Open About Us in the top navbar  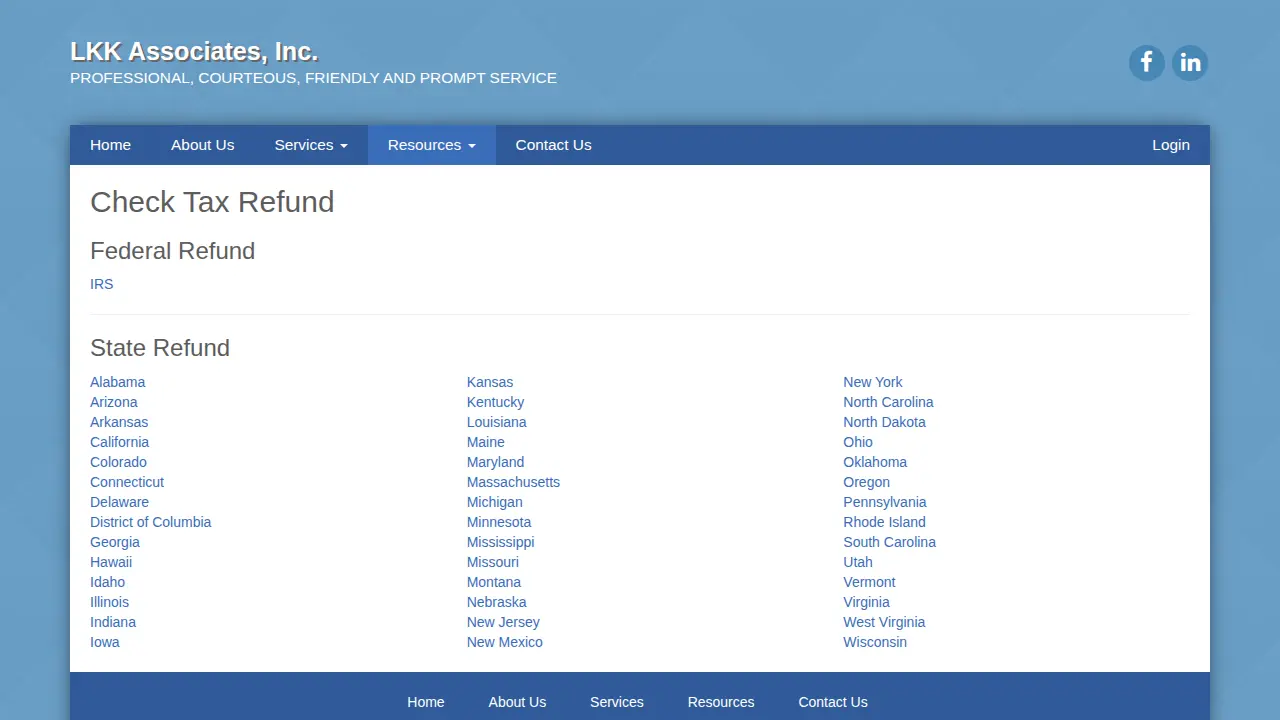pos(203,145)
